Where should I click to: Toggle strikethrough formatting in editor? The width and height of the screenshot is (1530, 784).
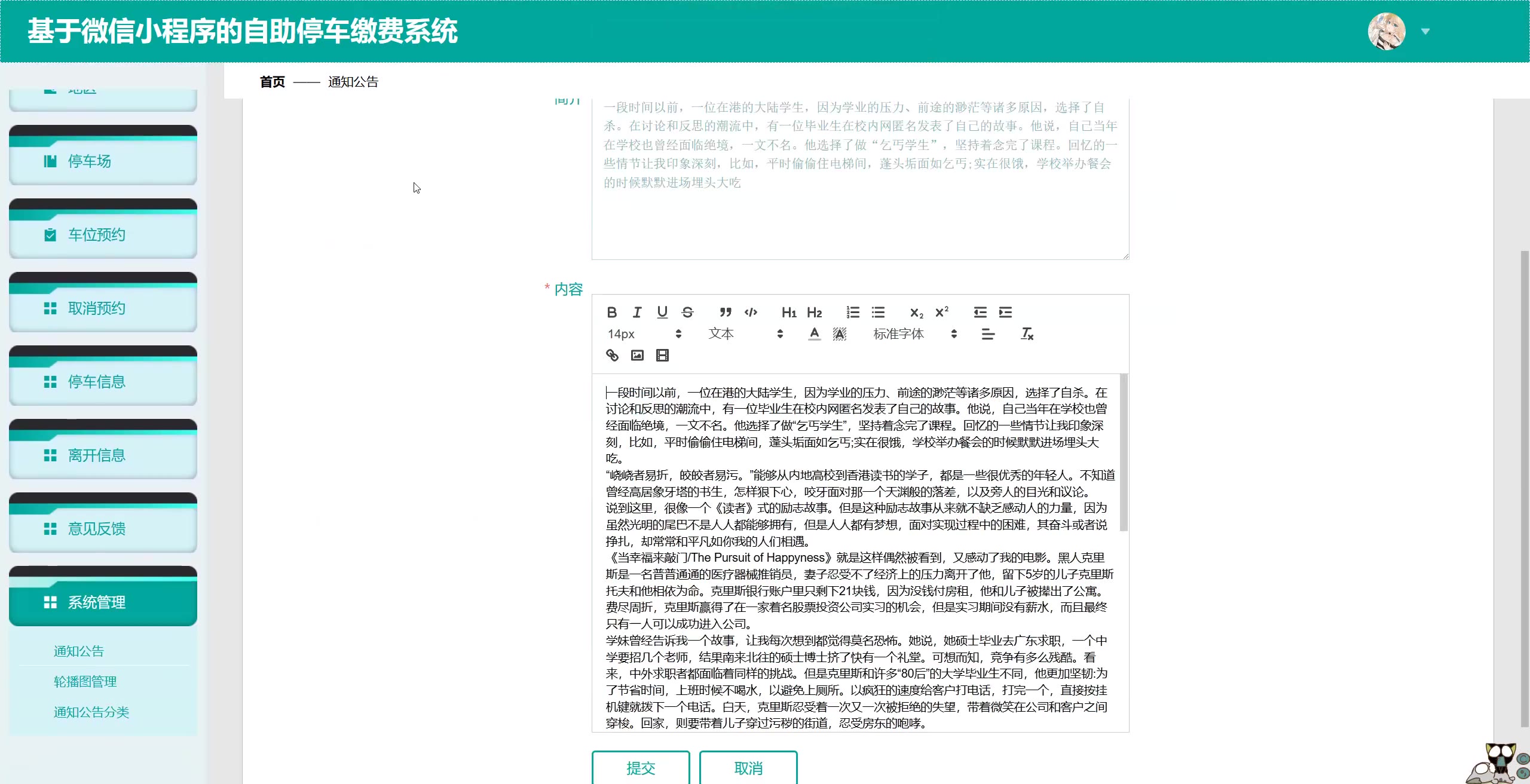tap(687, 312)
